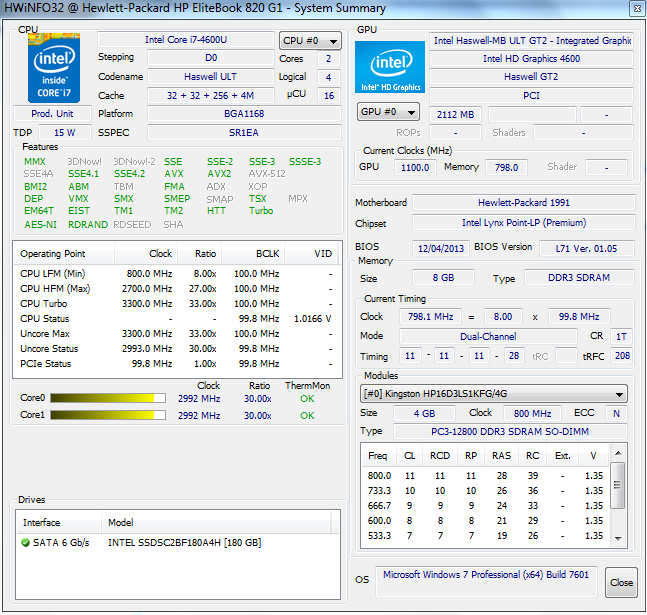Image resolution: width=647 pixels, height=615 pixels.
Task: Click the module type PC3-12800 DDR3 field
Action: 510,431
